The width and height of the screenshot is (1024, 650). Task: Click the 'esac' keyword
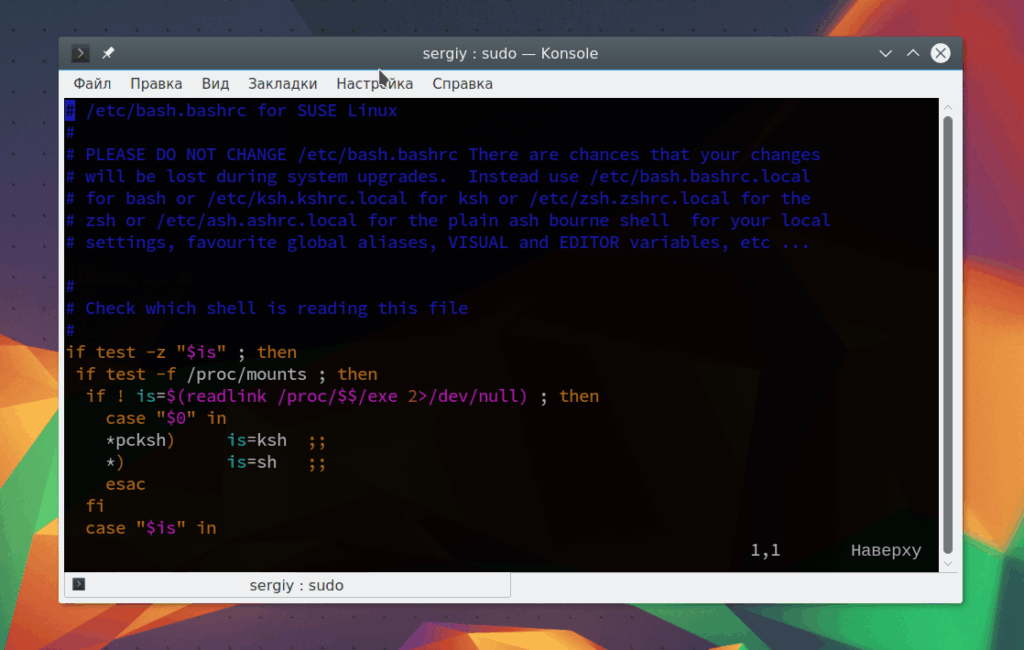[125, 484]
